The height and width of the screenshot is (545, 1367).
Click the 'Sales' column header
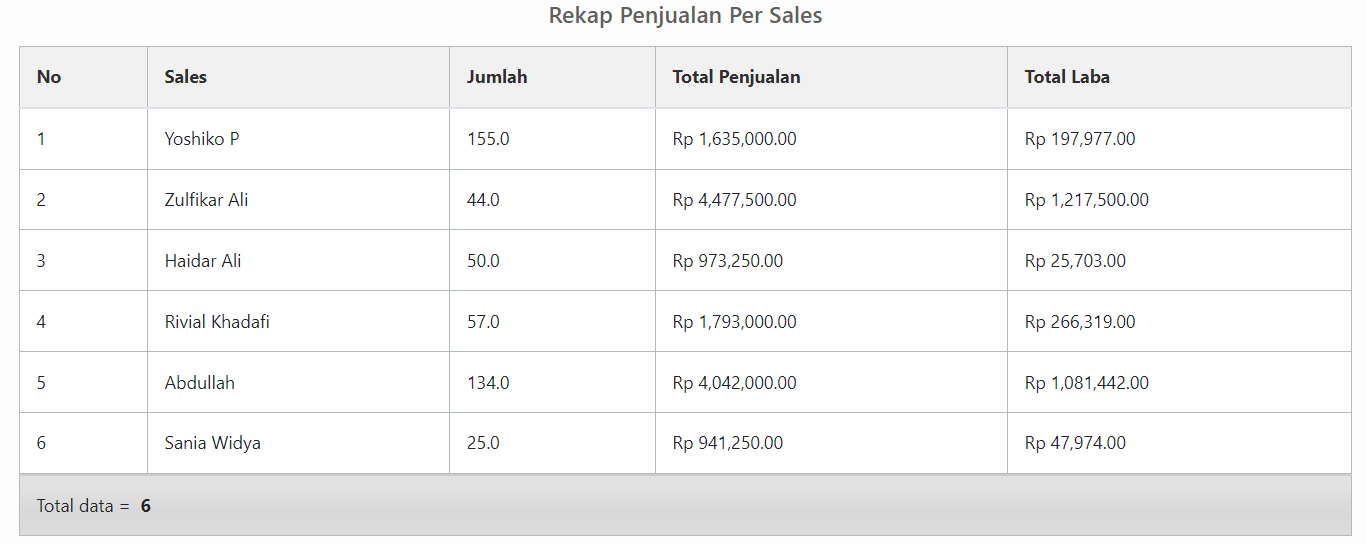point(186,77)
